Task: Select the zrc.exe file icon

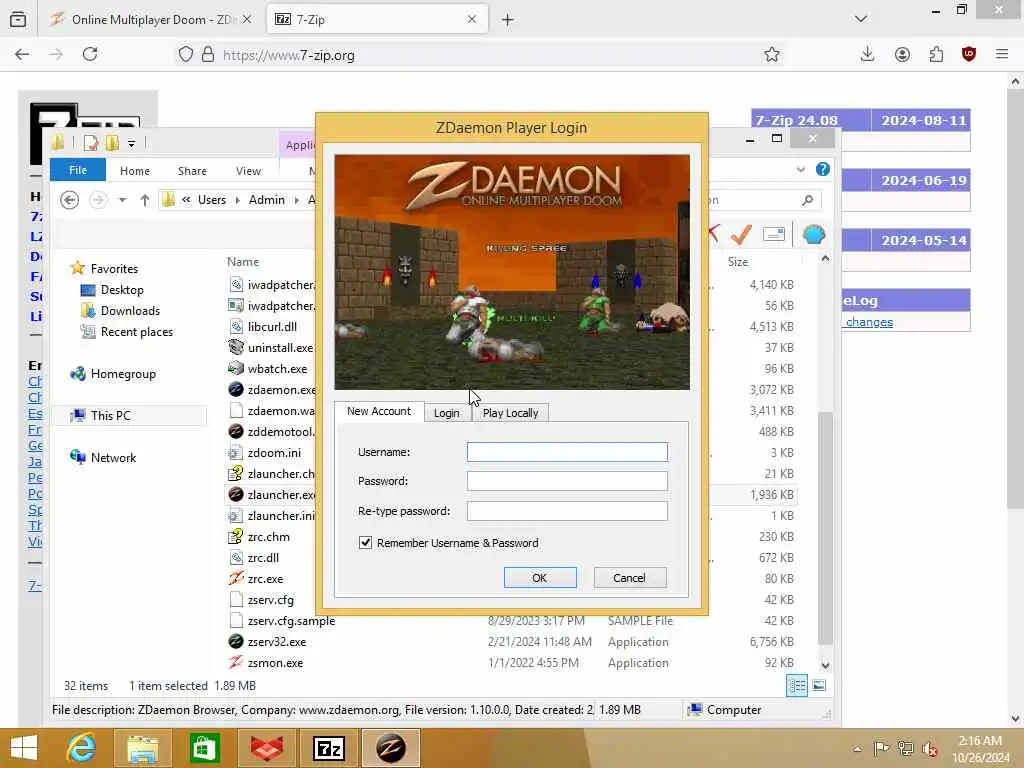Action: [236, 579]
